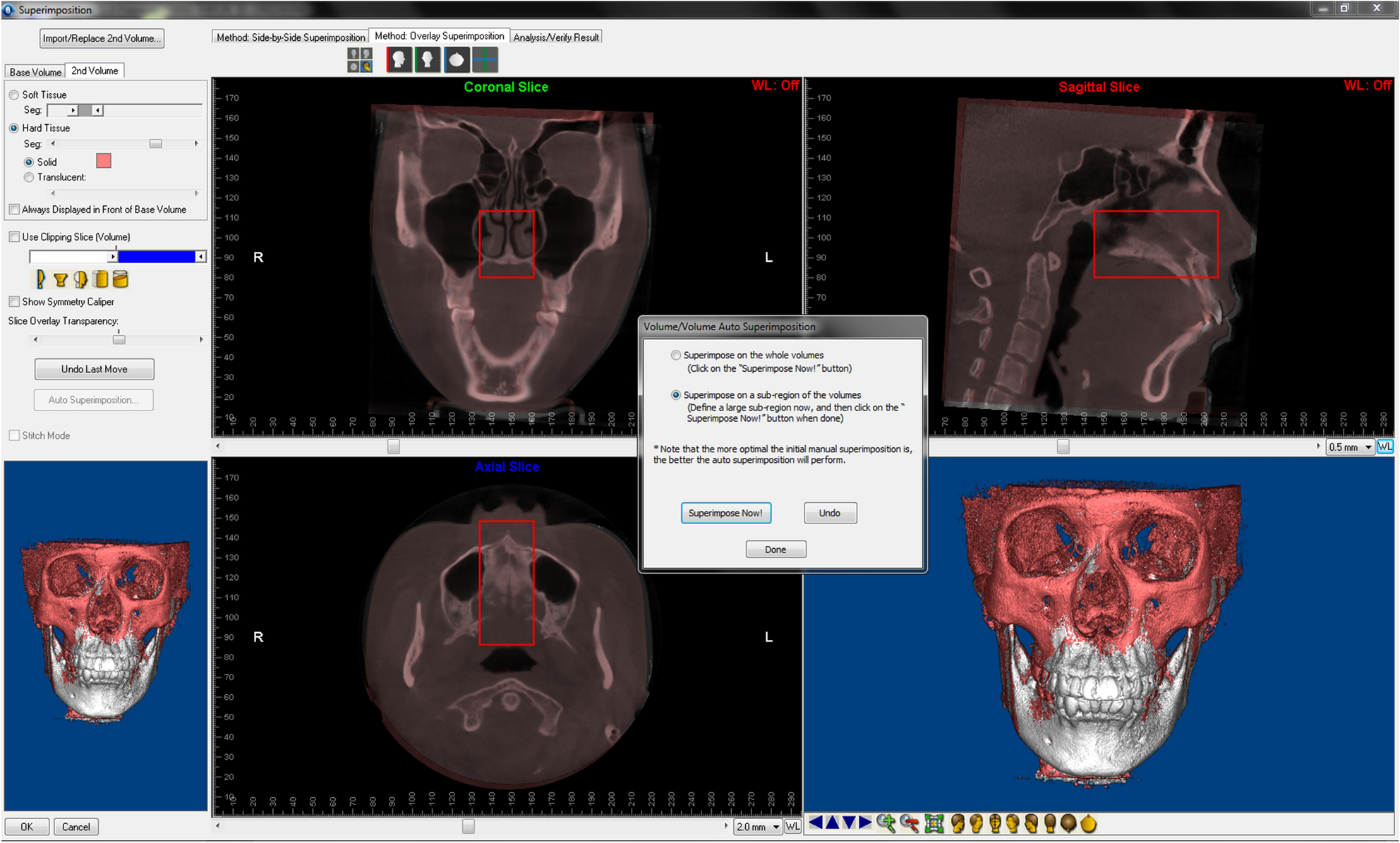The width and height of the screenshot is (1400, 843).
Task: Switch to the Analysis/Verify Result tab
Action: (556, 37)
